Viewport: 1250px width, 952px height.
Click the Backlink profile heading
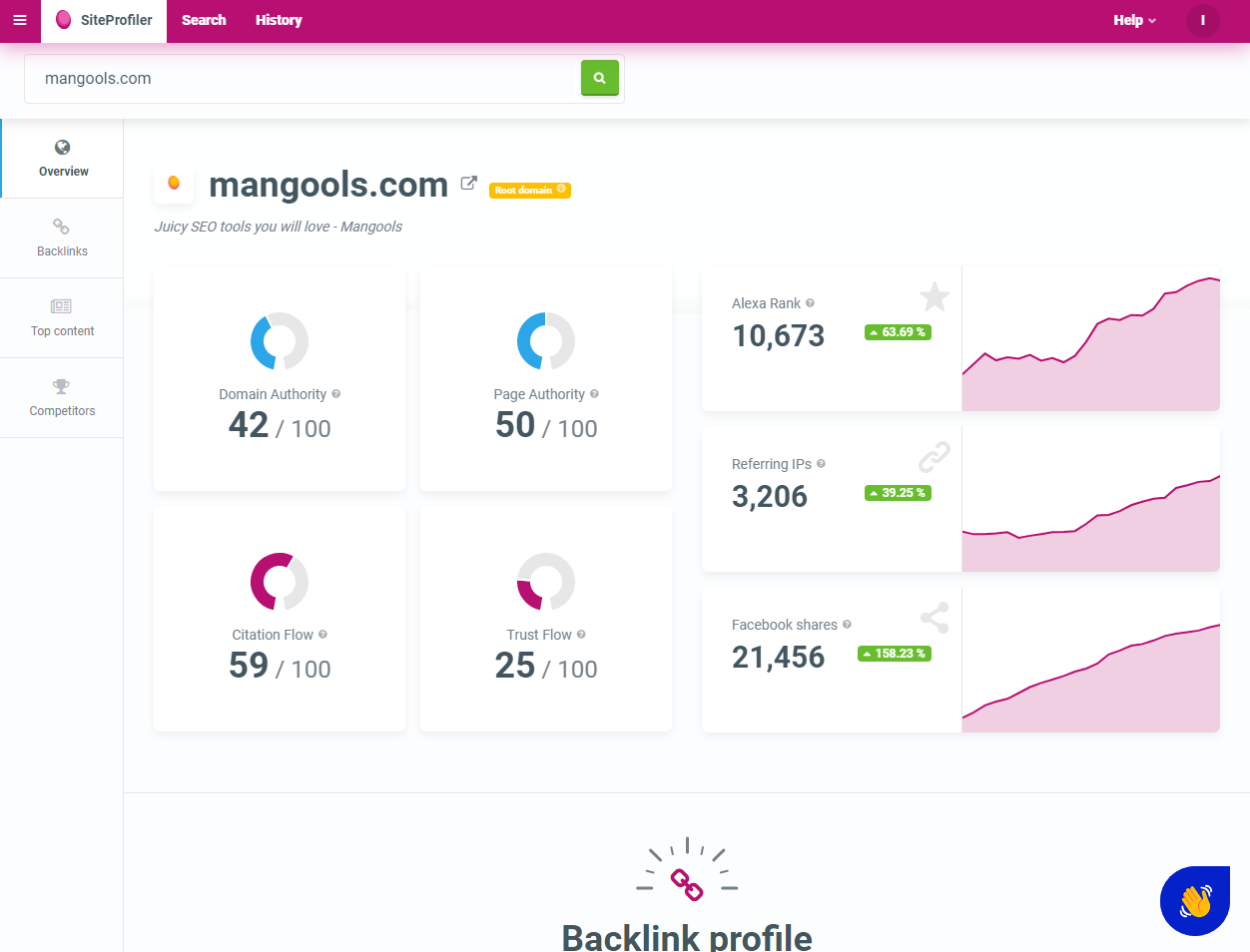click(687, 936)
